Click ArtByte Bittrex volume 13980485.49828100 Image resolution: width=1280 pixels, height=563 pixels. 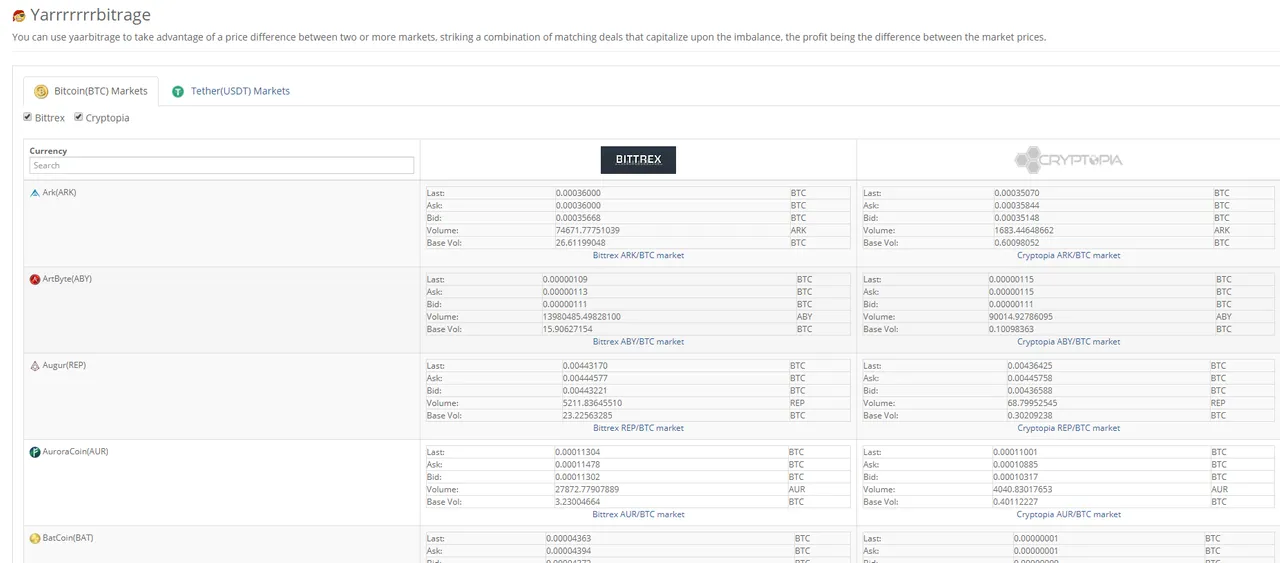click(582, 317)
